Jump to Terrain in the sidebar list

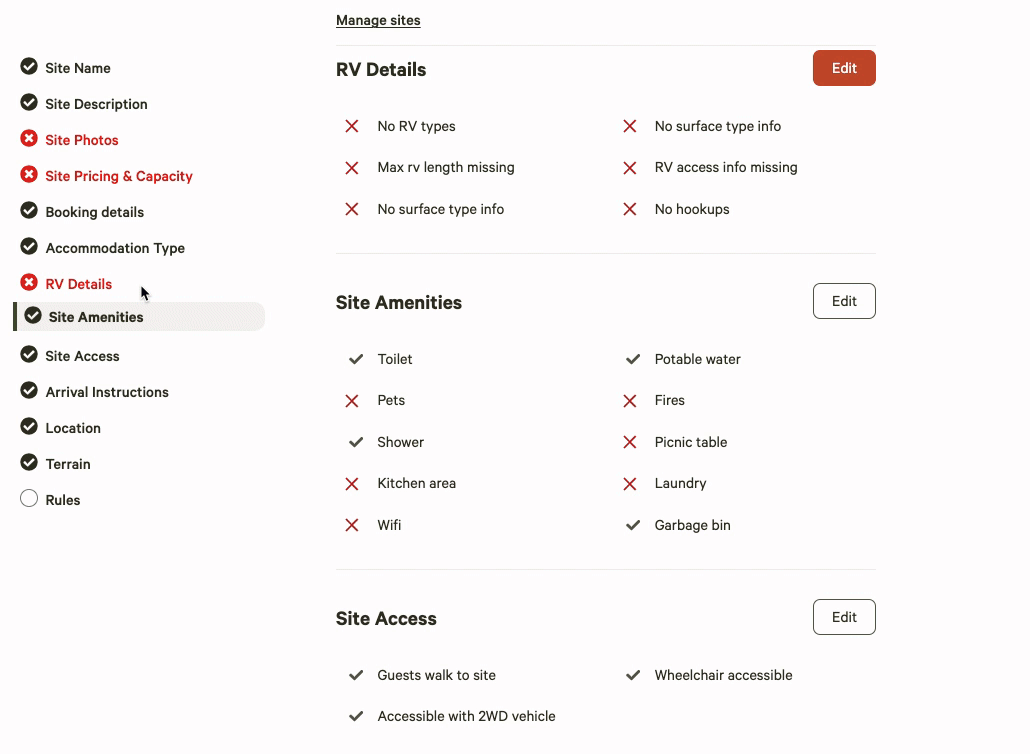tap(68, 464)
